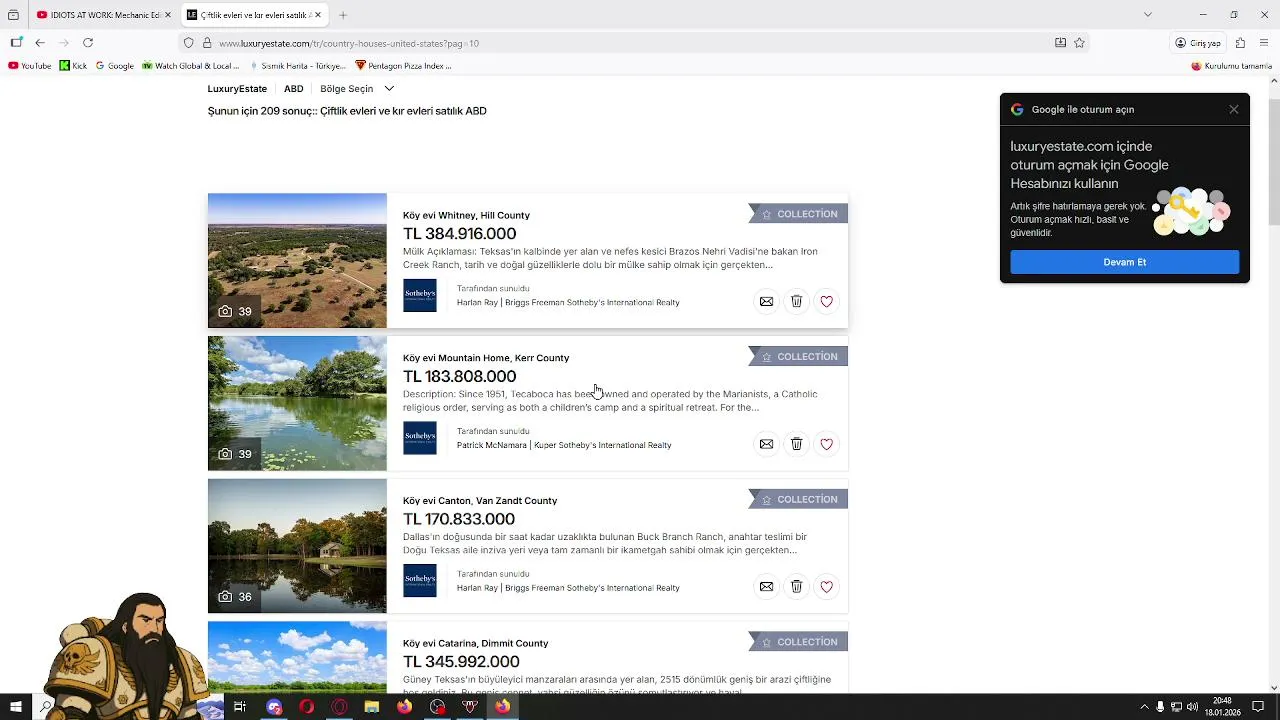Open the Google bookmark
This screenshot has width=1280, height=720.
click(114, 66)
